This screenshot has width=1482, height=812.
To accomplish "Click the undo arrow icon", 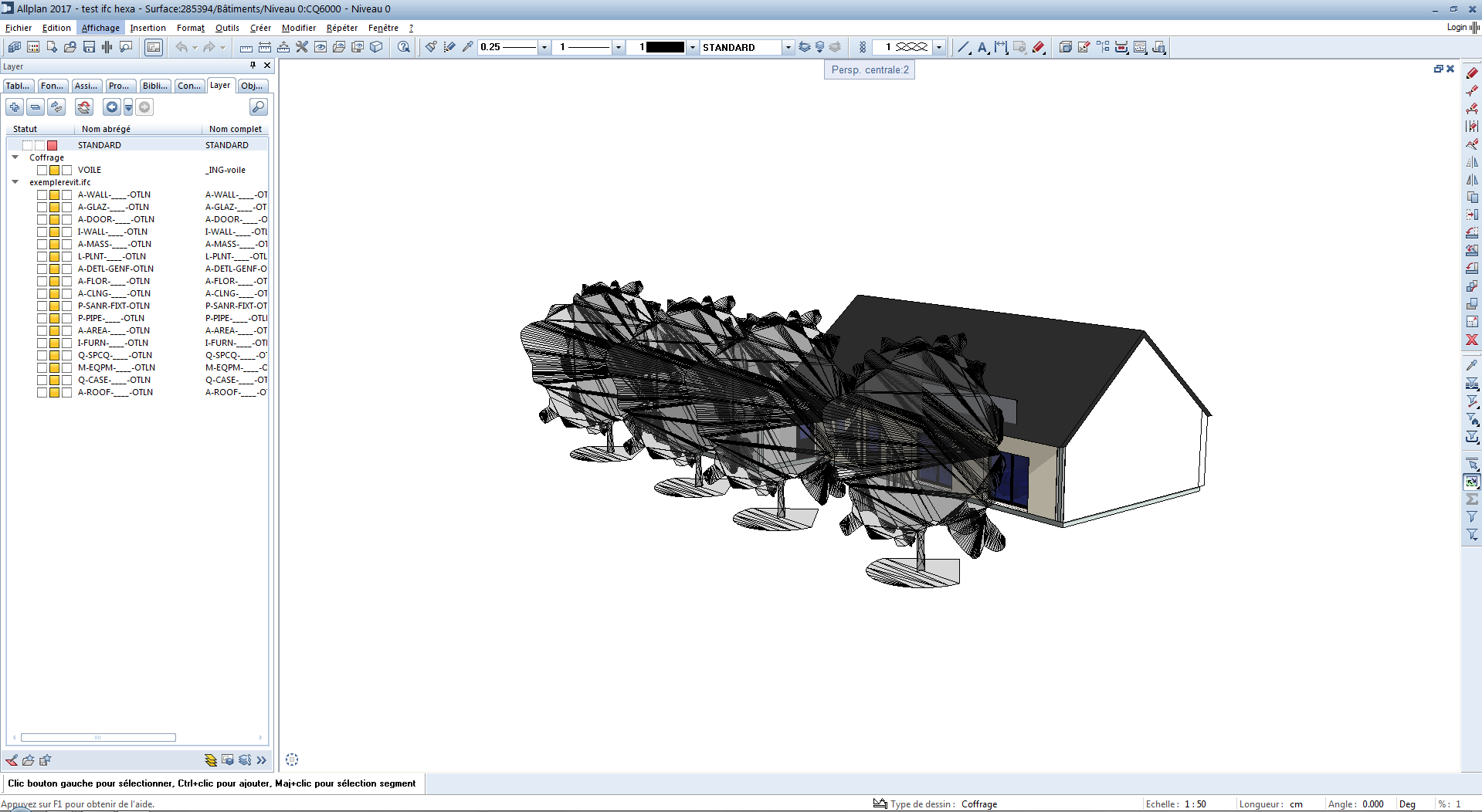I will tap(181, 47).
